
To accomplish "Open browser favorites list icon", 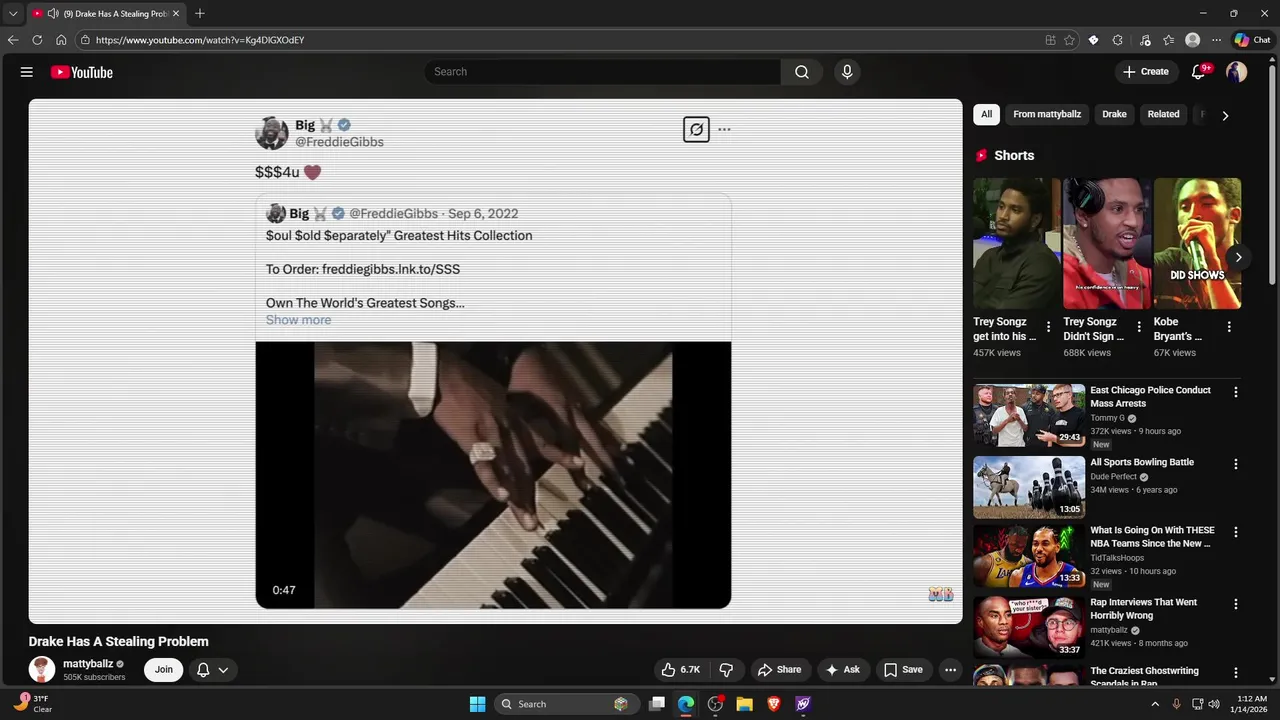I will (1168, 40).
